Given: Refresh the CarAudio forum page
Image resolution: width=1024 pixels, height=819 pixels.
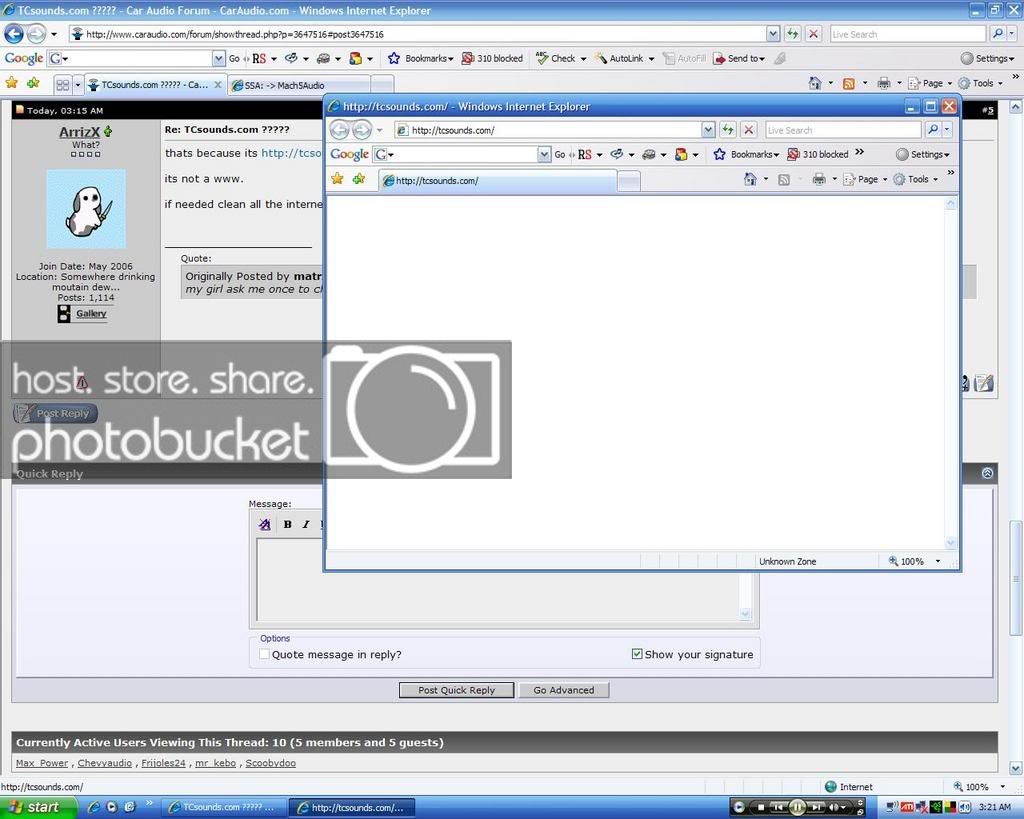Looking at the screenshot, I should coord(792,34).
